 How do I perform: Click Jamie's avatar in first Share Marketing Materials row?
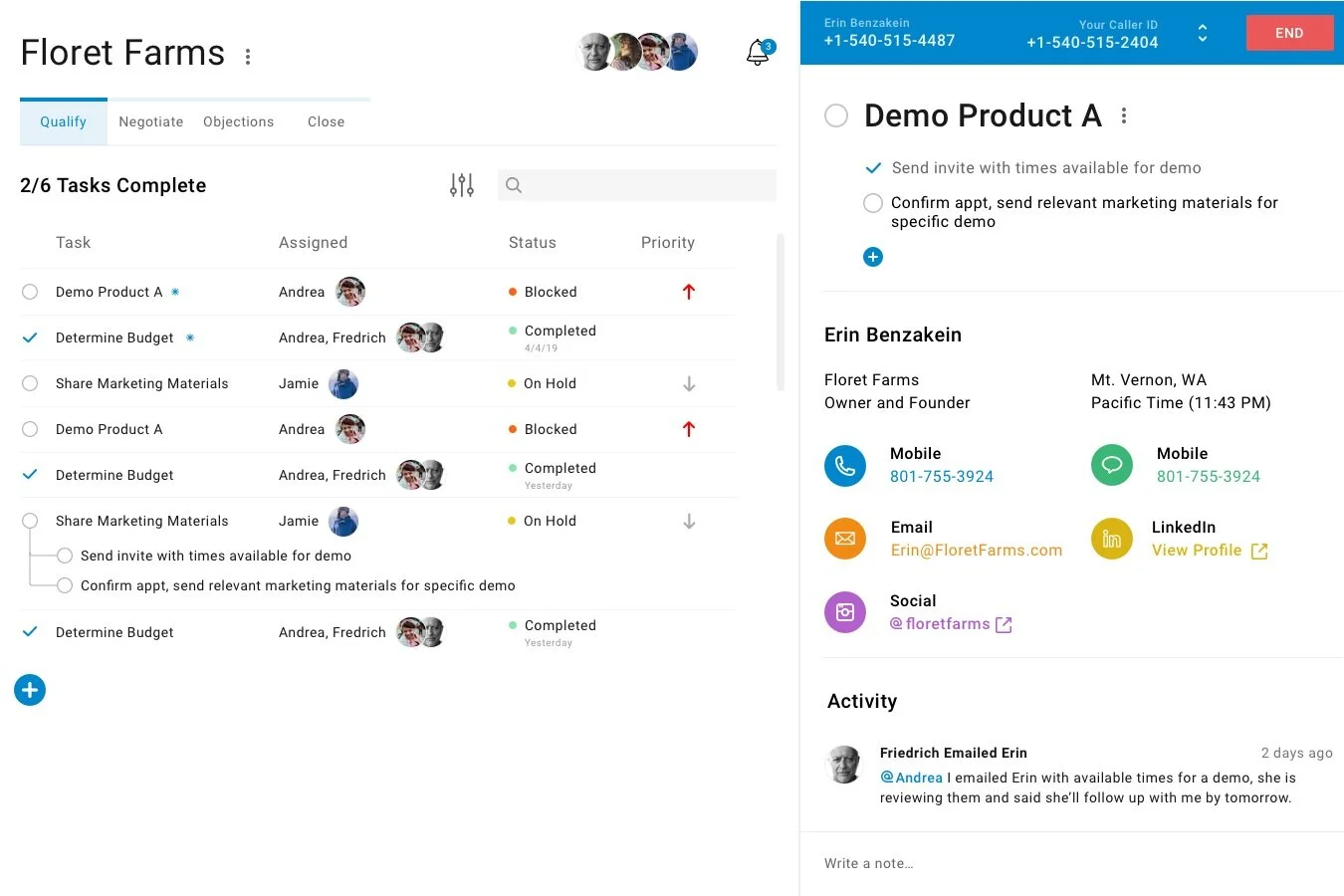(x=343, y=384)
